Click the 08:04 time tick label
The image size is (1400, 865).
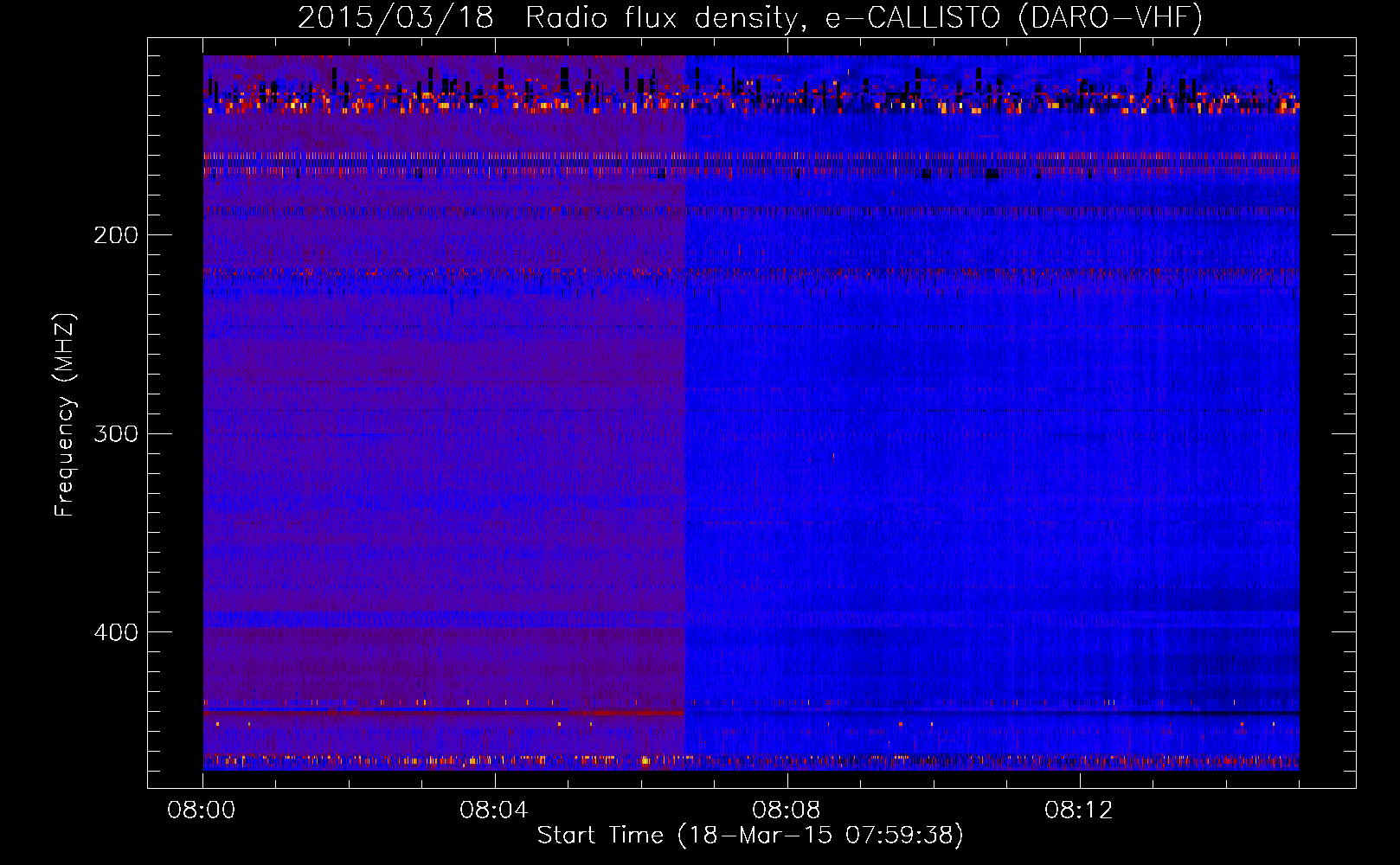pyautogui.click(x=494, y=811)
